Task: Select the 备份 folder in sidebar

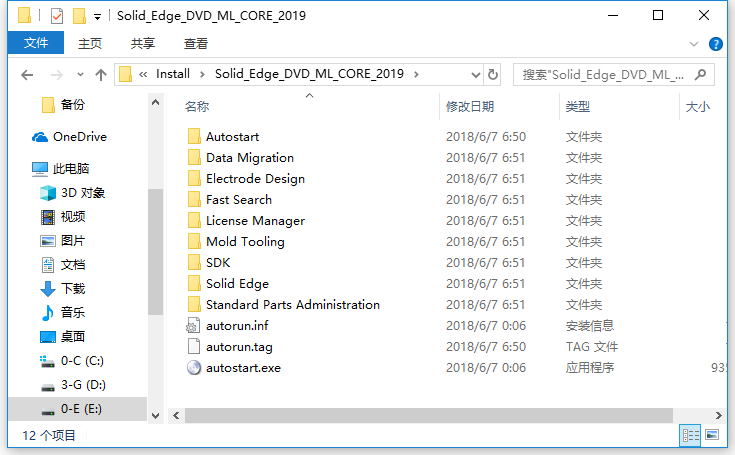Action: (63, 104)
